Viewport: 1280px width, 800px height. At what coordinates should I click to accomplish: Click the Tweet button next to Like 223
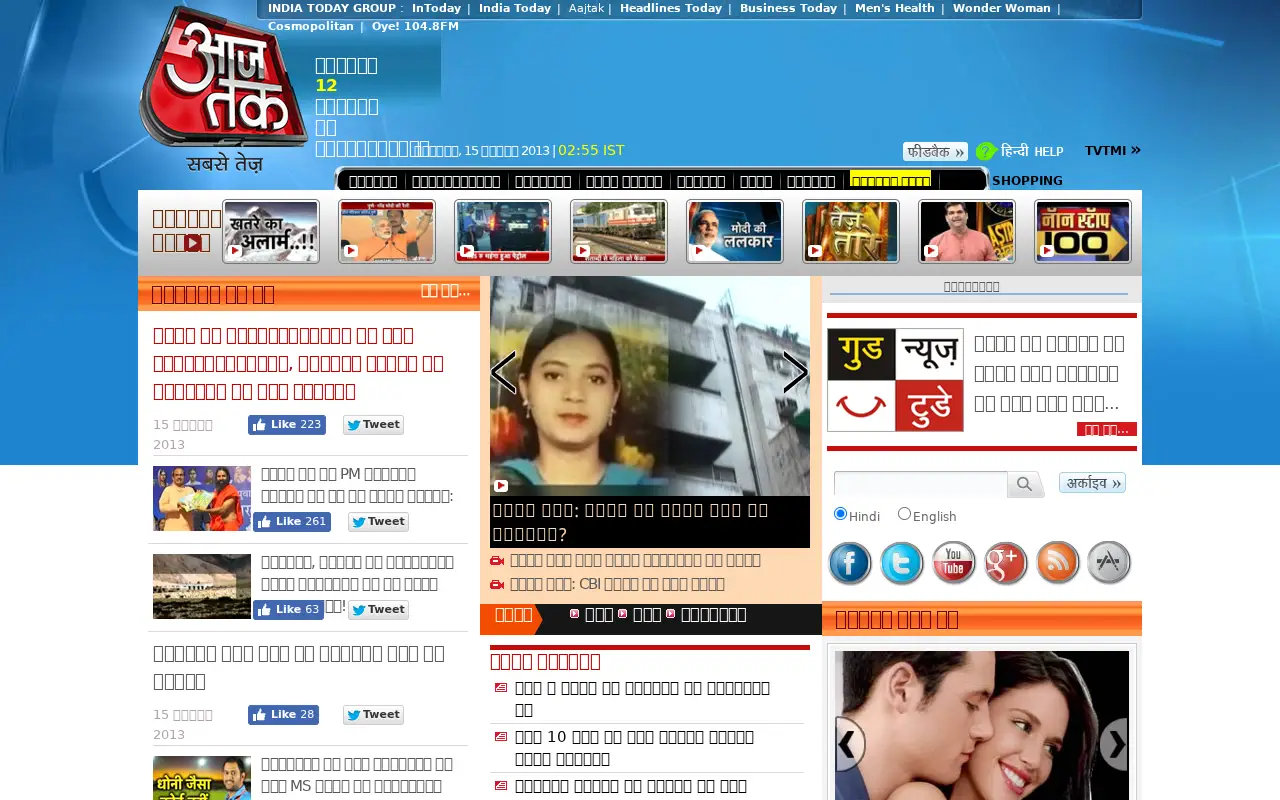point(373,425)
